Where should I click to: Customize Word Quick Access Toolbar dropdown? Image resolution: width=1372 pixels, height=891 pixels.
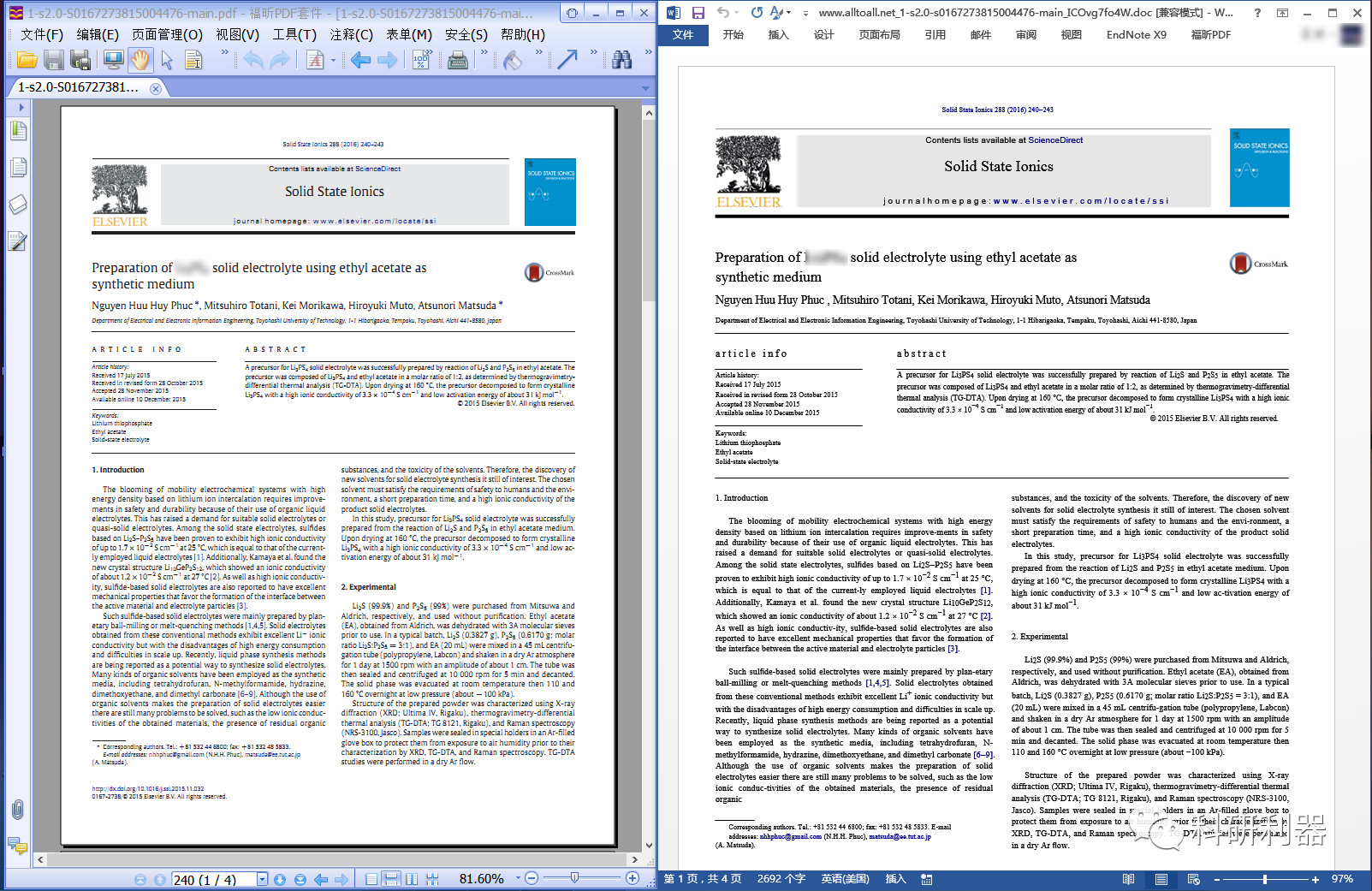[x=806, y=13]
